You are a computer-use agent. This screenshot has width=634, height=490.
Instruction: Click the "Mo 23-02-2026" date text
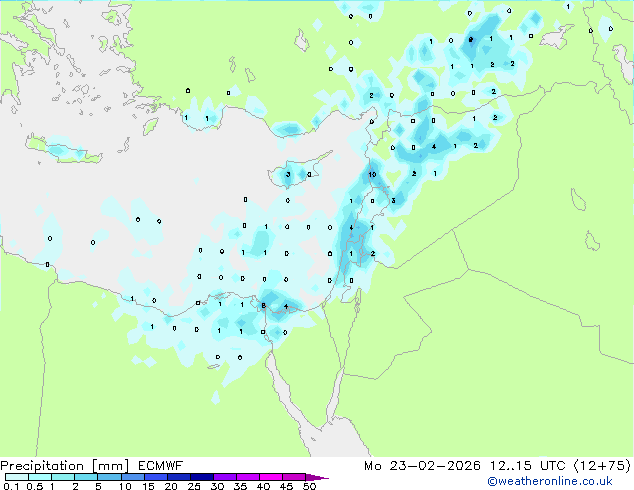(x=423, y=466)
